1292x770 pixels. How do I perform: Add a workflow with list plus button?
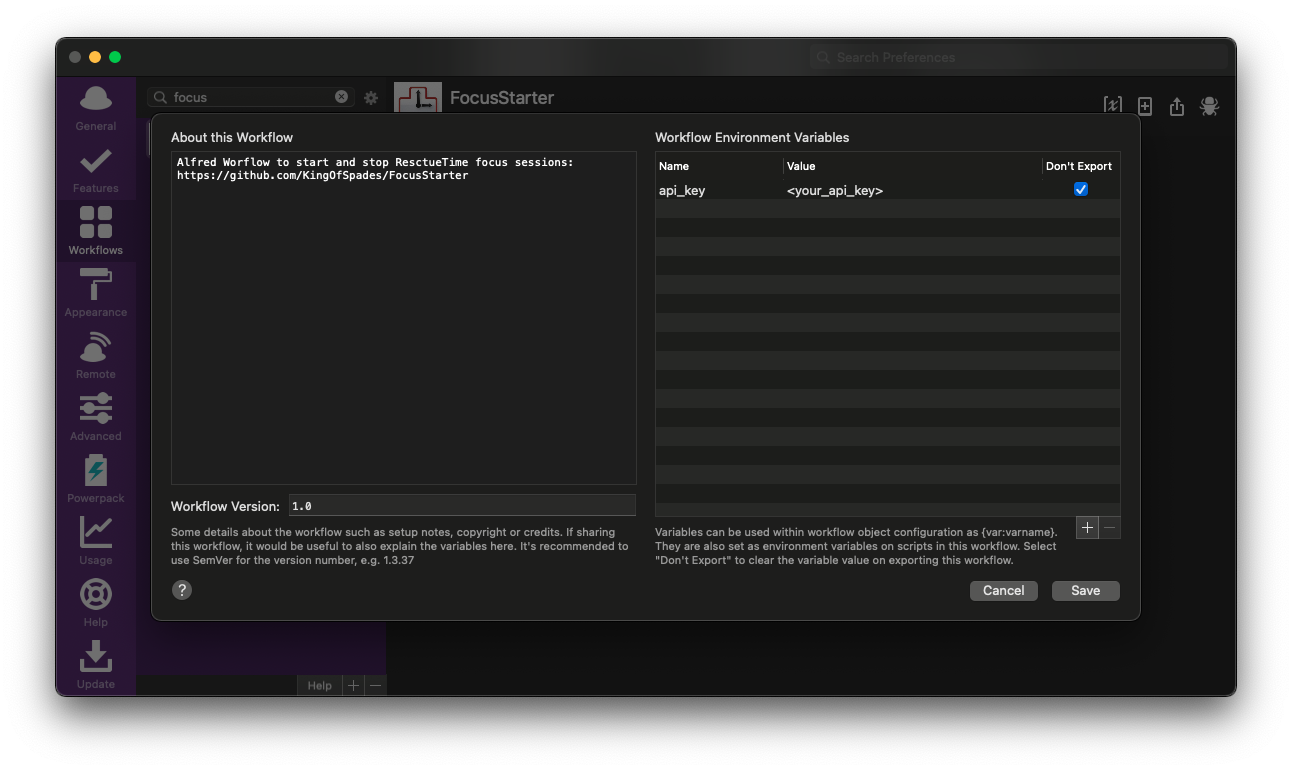353,685
